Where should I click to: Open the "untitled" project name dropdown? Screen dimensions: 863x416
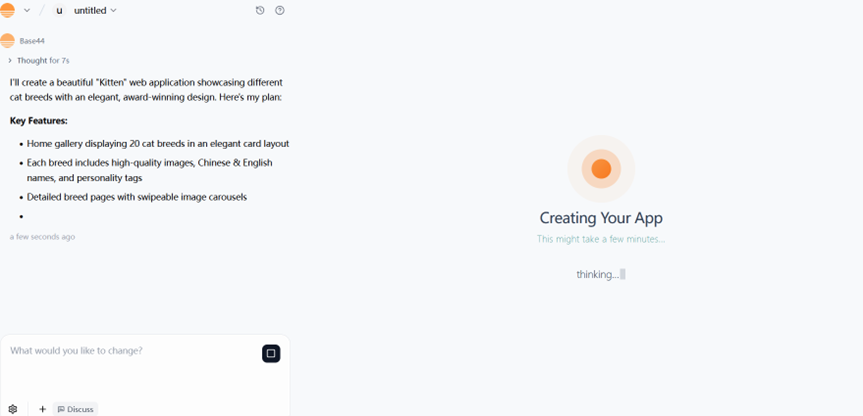(96, 10)
